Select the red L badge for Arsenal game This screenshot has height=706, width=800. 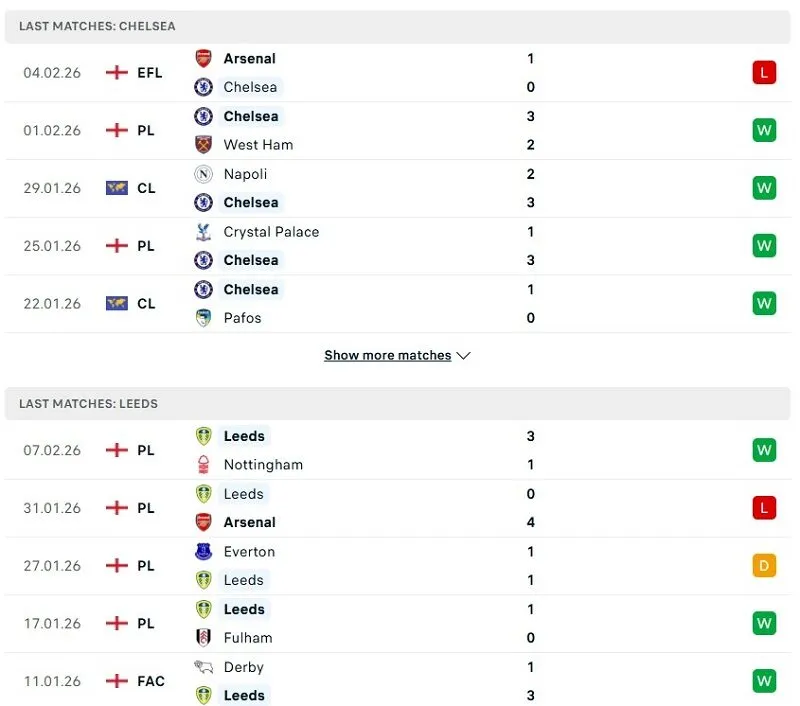[763, 72]
